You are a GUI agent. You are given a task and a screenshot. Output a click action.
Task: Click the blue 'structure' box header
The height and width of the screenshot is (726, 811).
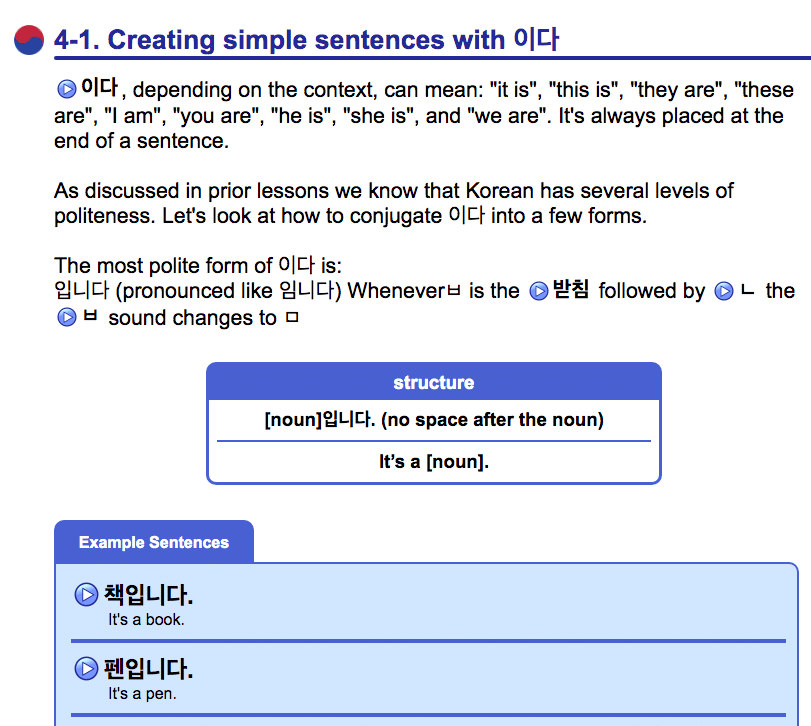tap(433, 383)
